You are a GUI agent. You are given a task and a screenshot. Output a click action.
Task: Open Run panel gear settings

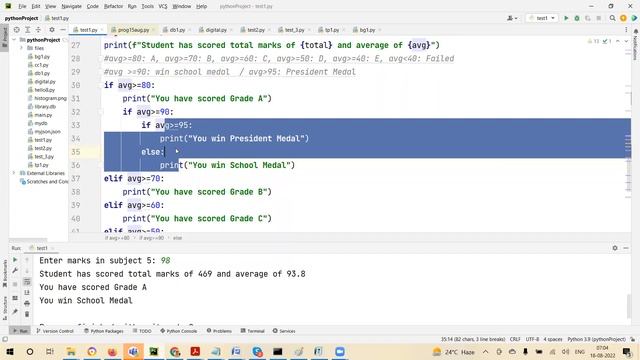click(x=615, y=248)
